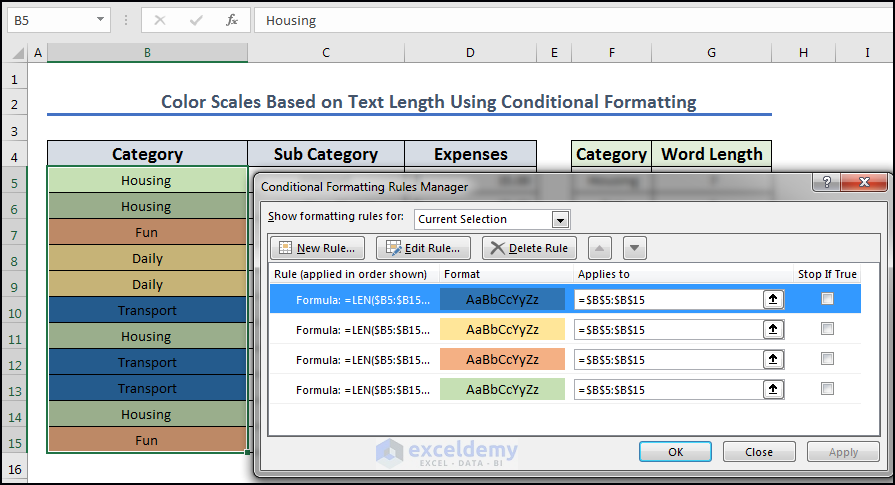Select the orange AaBbCcYyZz format preview
The width and height of the screenshot is (895, 485).
[x=502, y=359]
